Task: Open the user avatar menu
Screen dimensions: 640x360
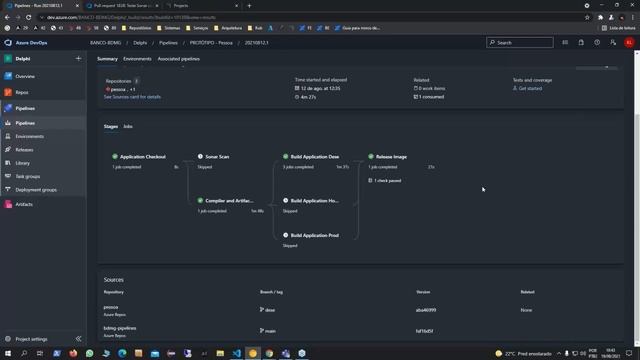Action: click(x=629, y=42)
